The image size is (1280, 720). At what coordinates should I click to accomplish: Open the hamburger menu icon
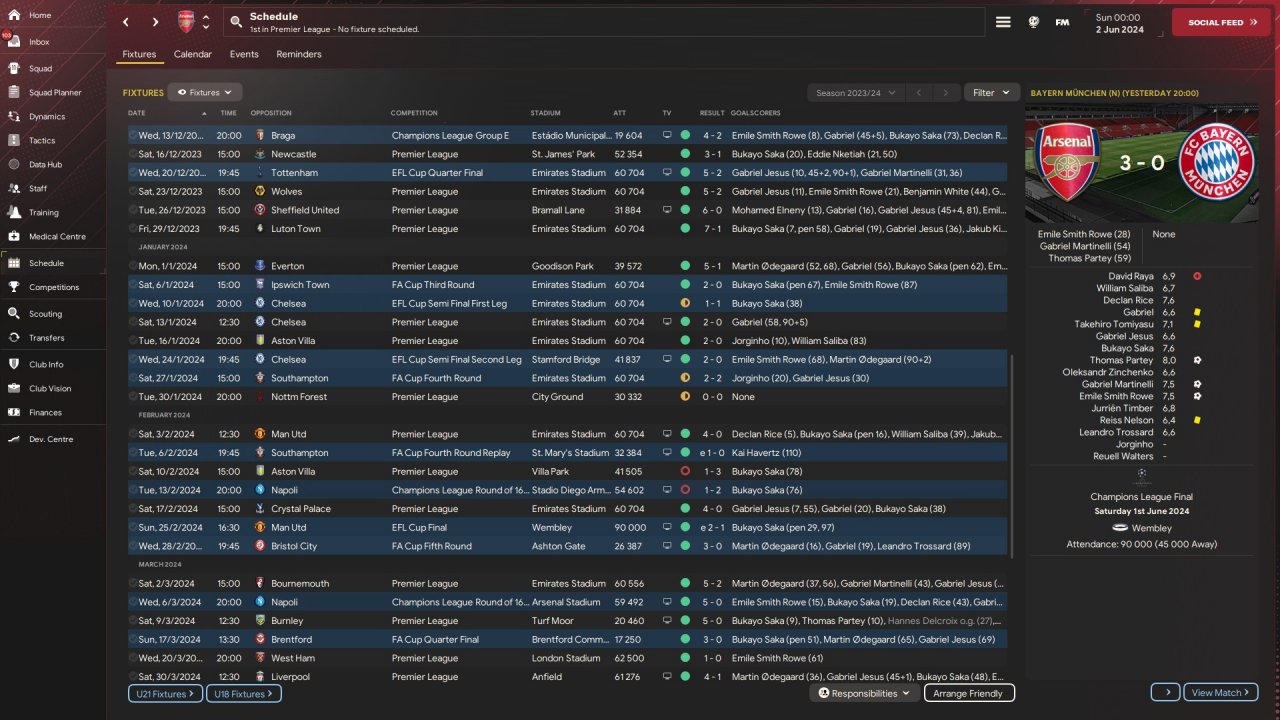(1003, 22)
